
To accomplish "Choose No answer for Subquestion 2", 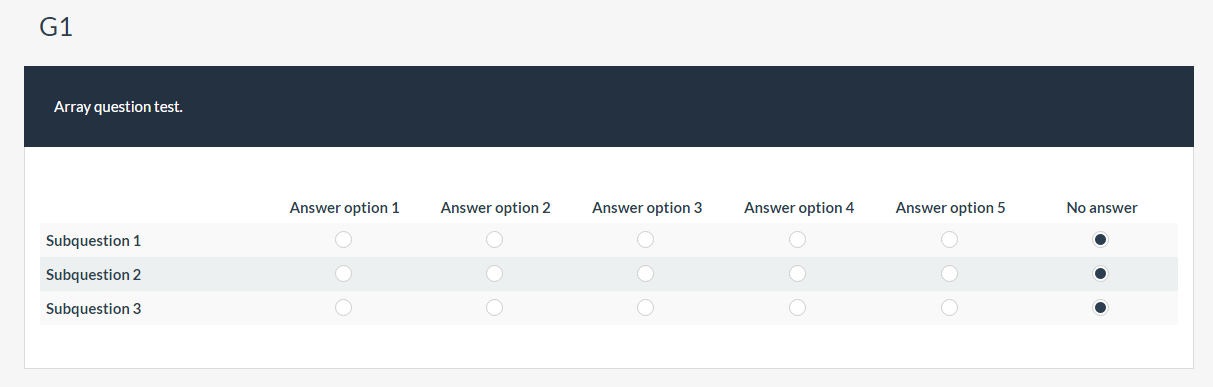I will 1101,274.
